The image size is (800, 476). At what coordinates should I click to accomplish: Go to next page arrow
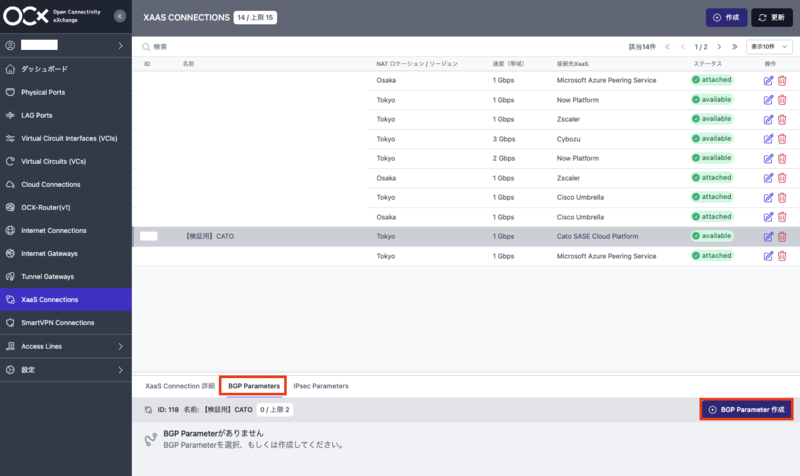click(x=719, y=46)
